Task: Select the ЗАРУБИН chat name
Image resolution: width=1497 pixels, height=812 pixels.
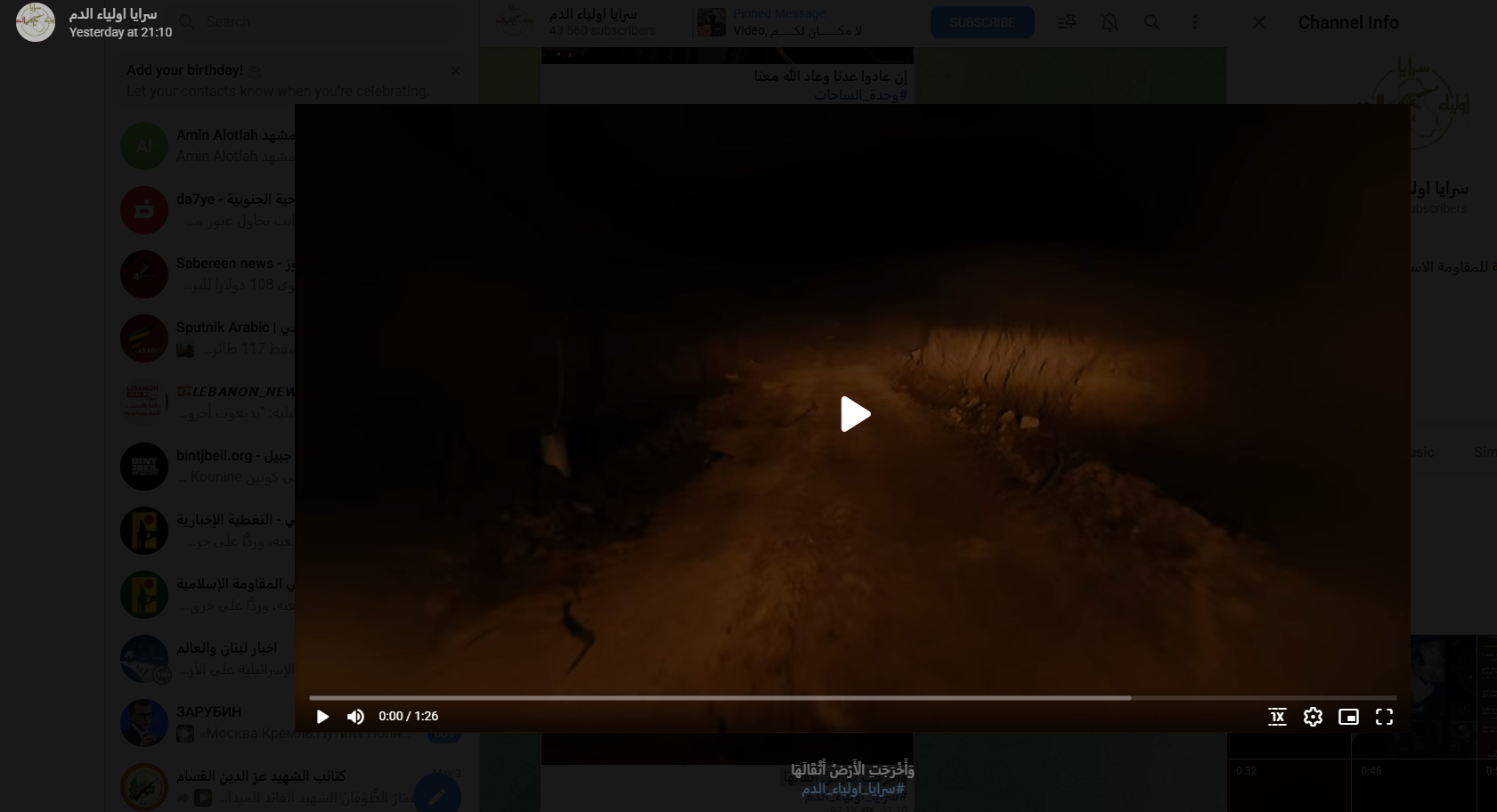Action: pos(208,712)
